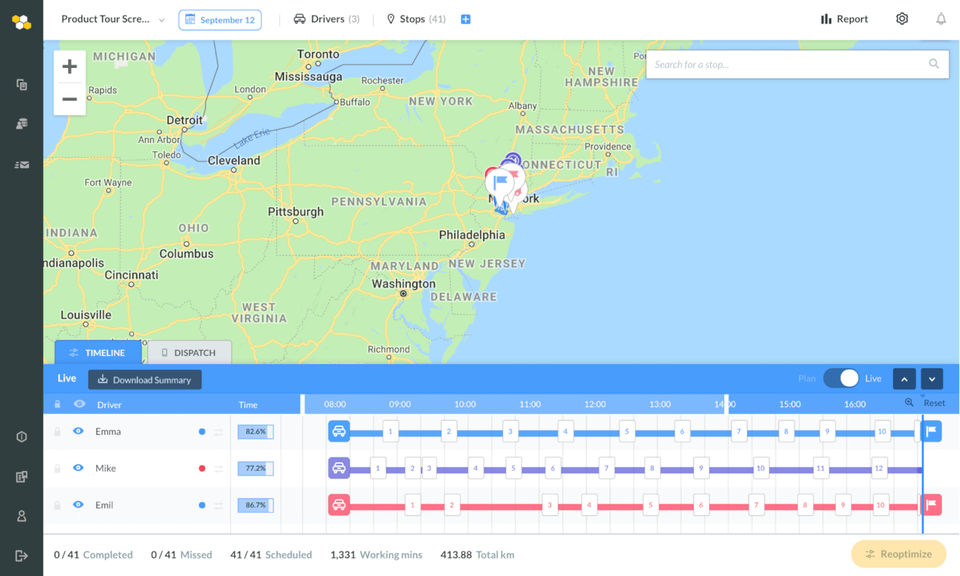The width and height of the screenshot is (960, 576).
Task: Click Emil's red end flag icon
Action: click(931, 504)
